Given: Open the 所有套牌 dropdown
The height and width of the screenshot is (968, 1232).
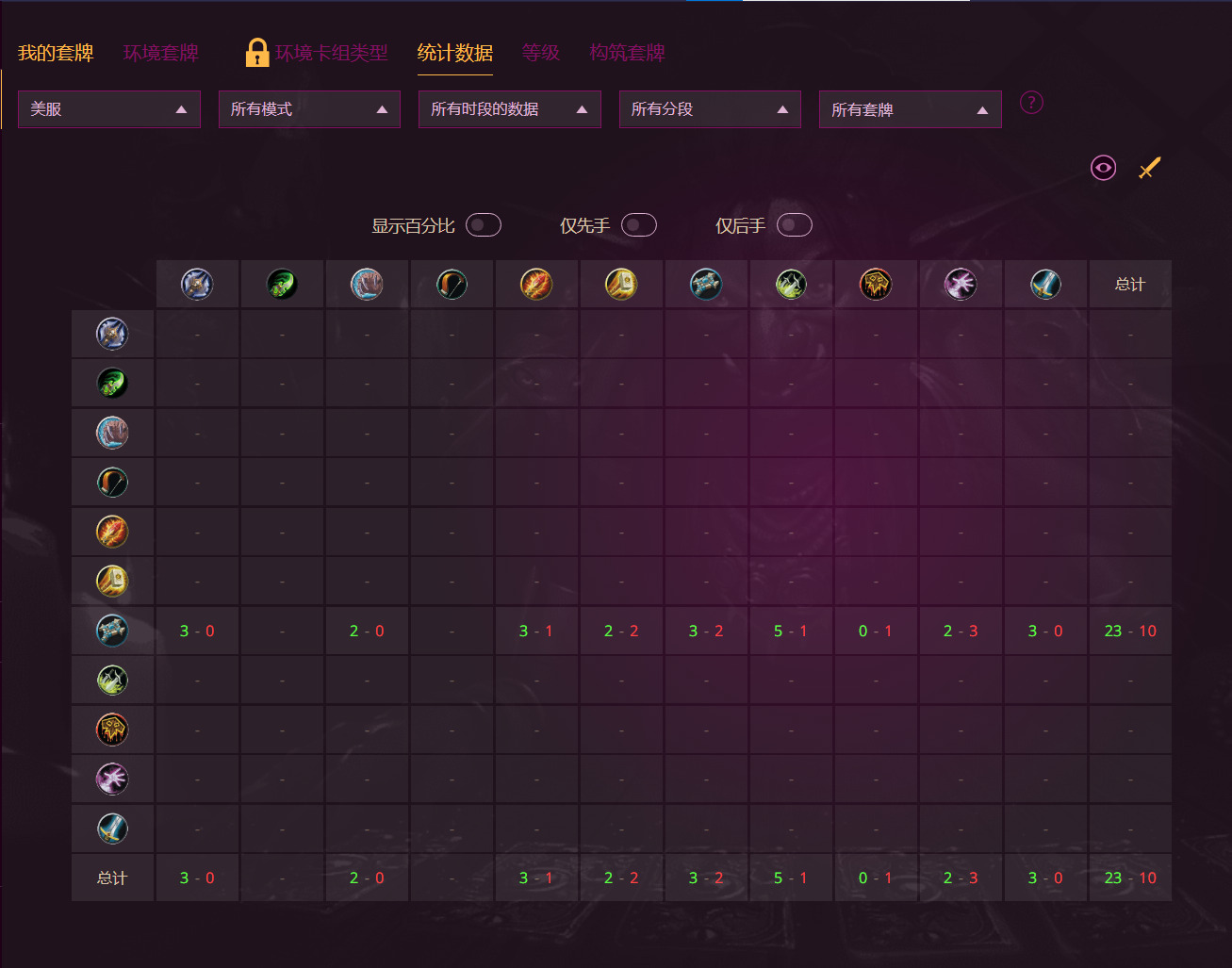Looking at the screenshot, I should (911, 109).
